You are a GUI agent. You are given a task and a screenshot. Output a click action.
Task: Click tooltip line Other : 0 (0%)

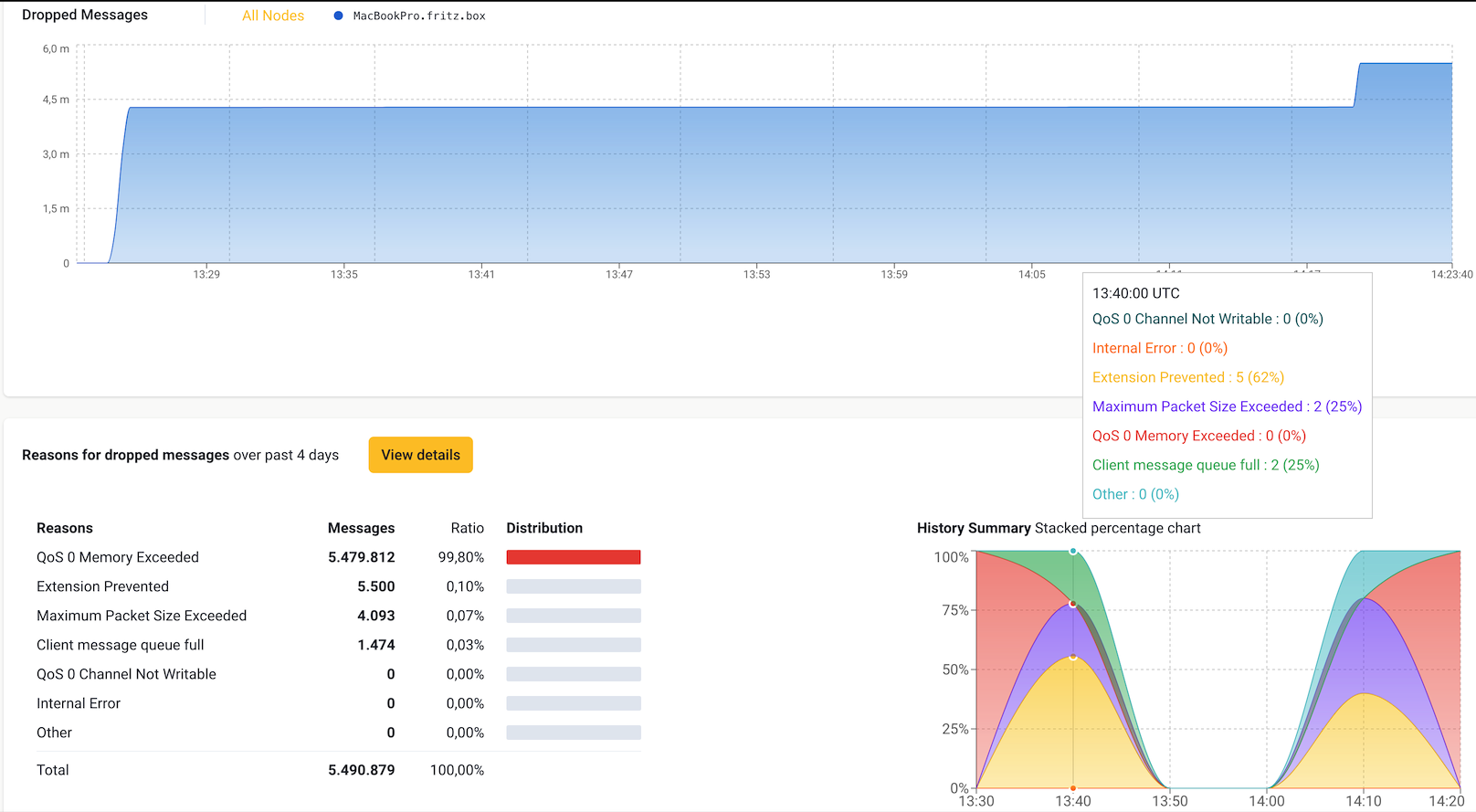1135,494
